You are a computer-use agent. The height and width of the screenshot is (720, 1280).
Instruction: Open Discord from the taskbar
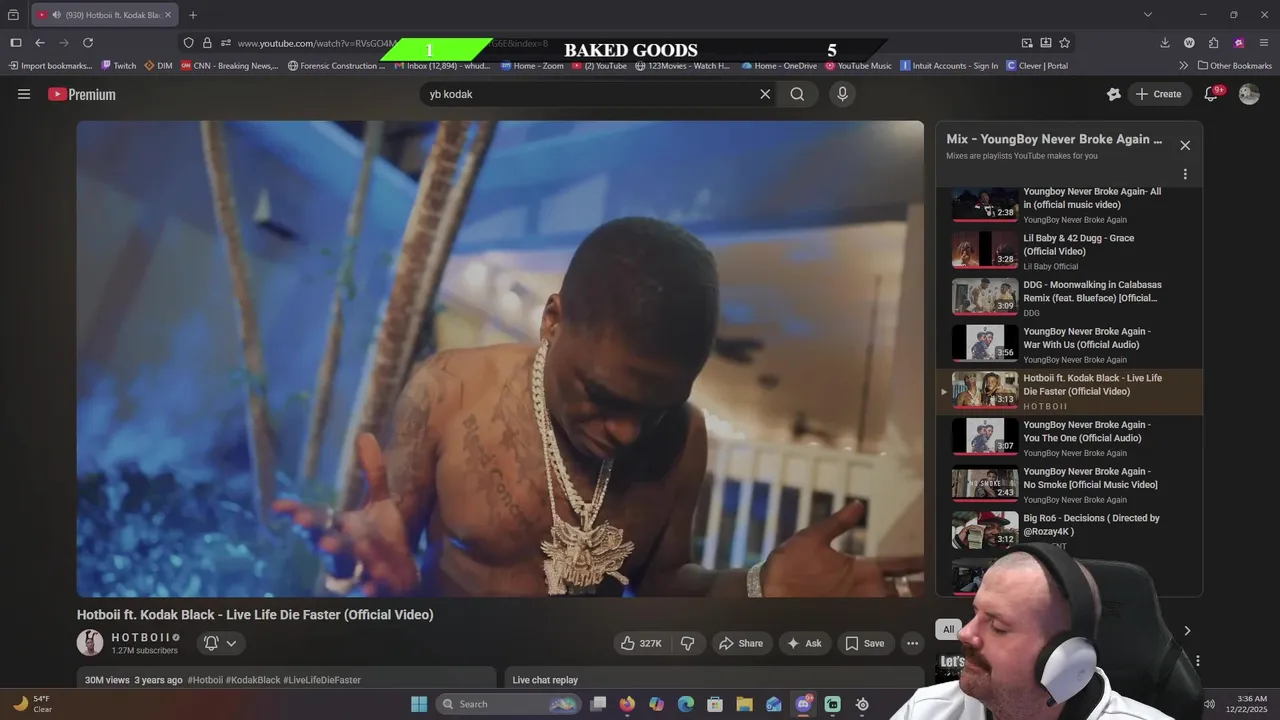click(x=803, y=704)
